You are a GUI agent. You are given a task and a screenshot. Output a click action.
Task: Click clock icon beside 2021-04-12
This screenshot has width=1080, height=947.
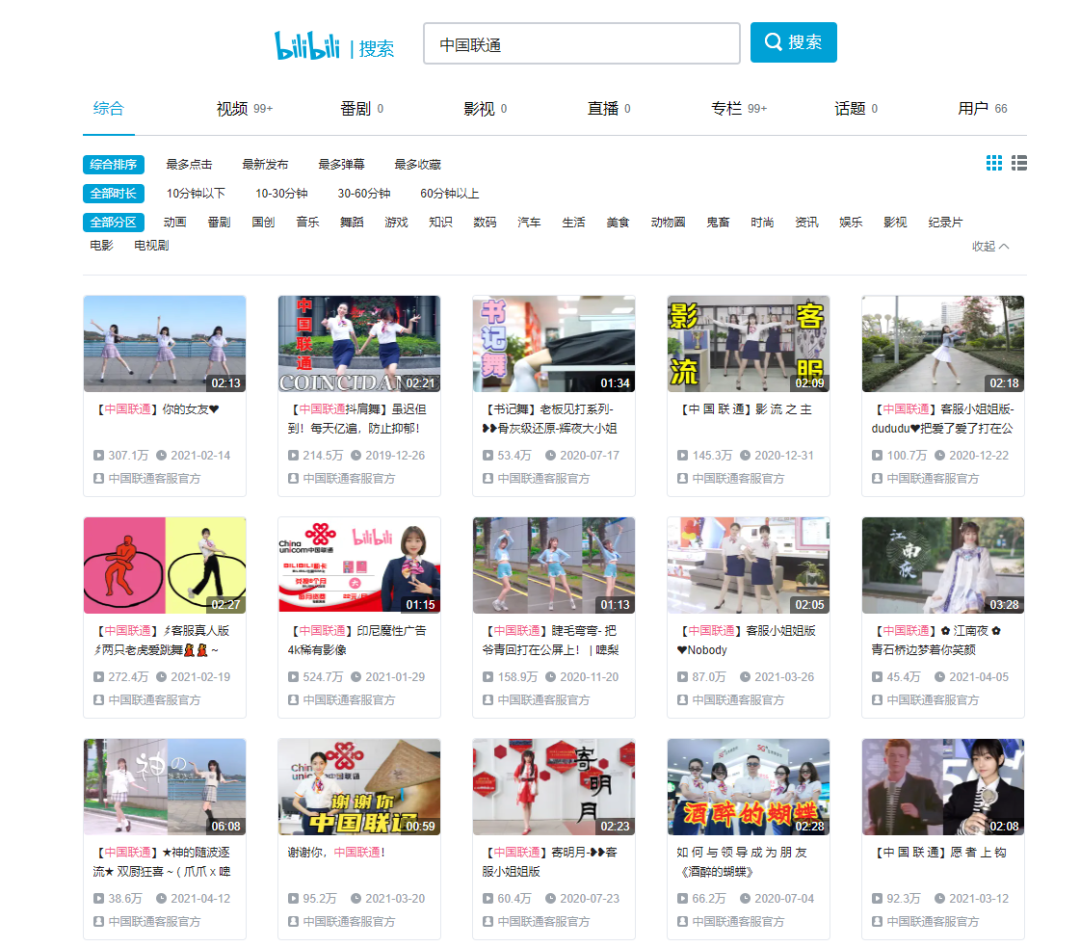coord(161,899)
